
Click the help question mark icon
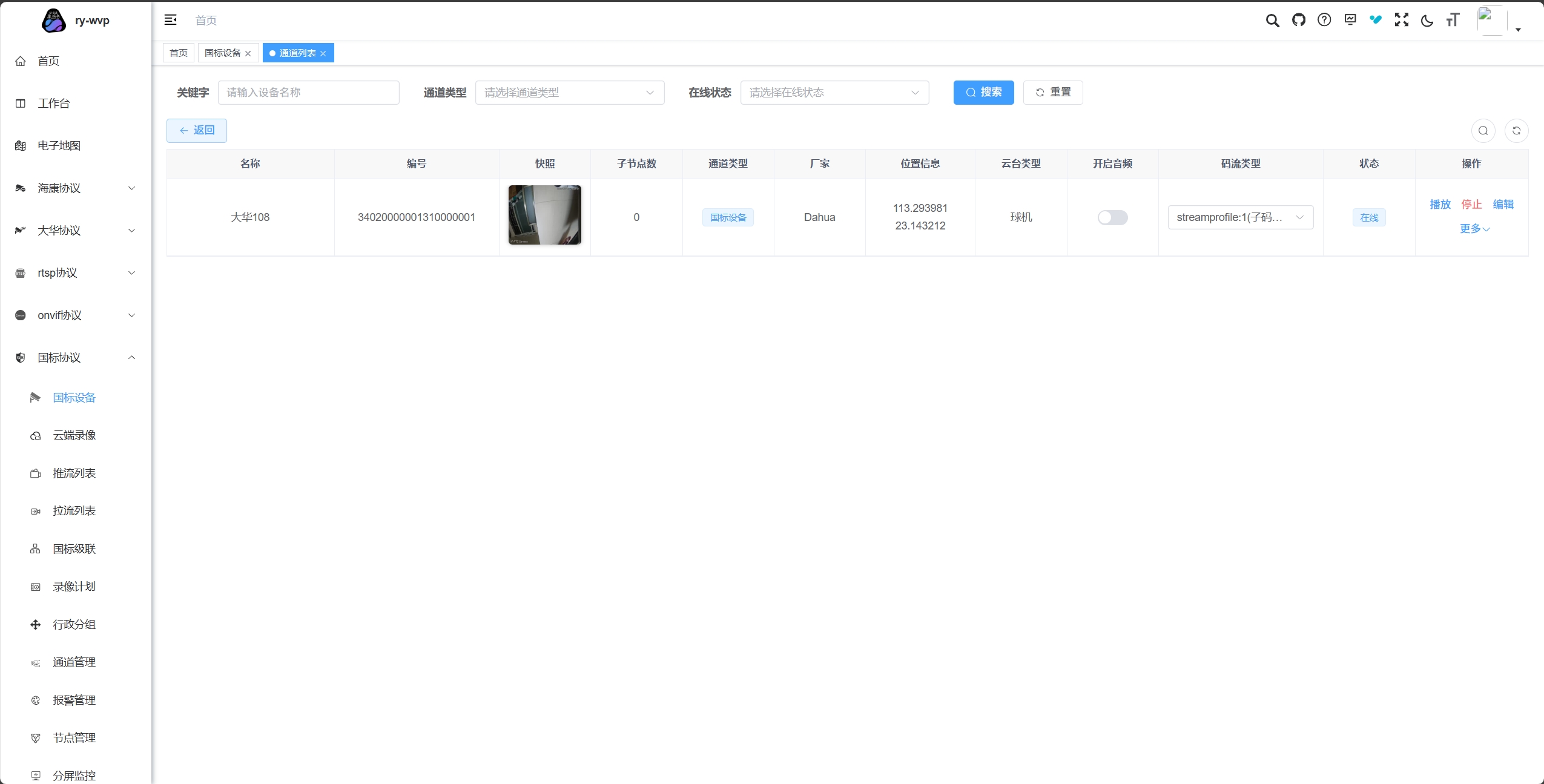point(1324,21)
